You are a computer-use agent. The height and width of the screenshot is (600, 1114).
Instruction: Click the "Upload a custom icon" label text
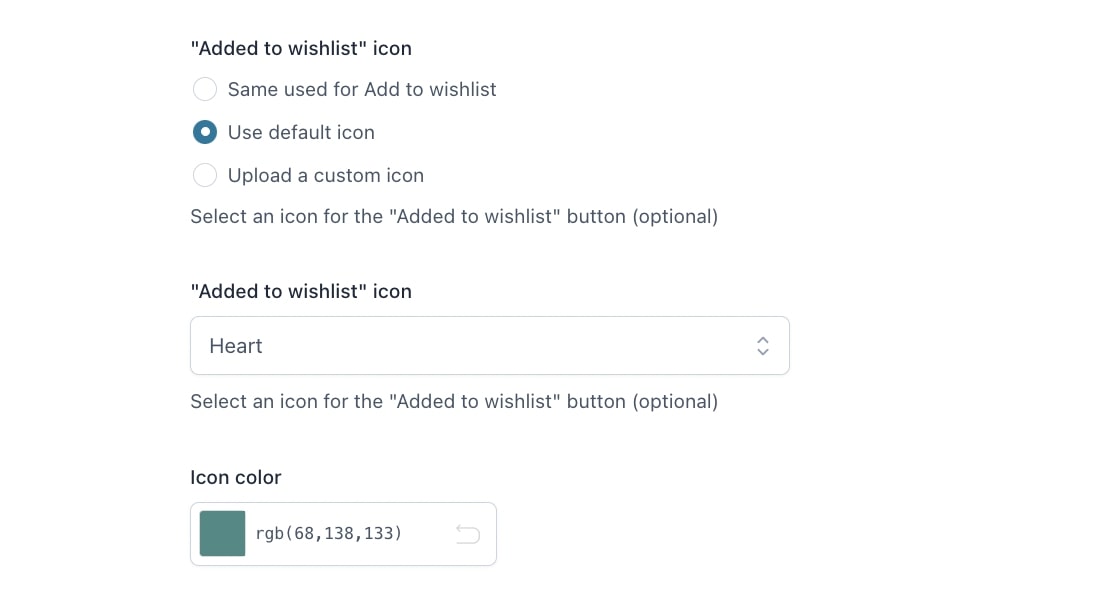coord(325,175)
